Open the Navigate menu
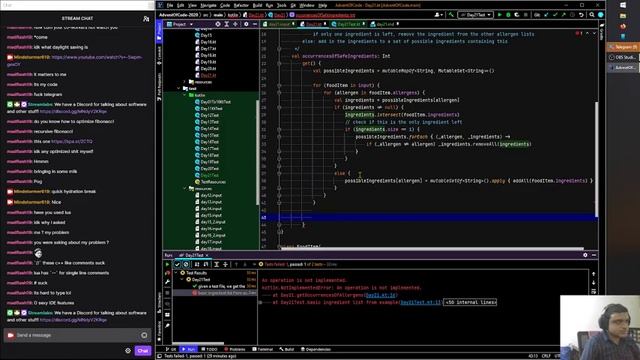This screenshot has height=360, width=640. click(x=208, y=5)
